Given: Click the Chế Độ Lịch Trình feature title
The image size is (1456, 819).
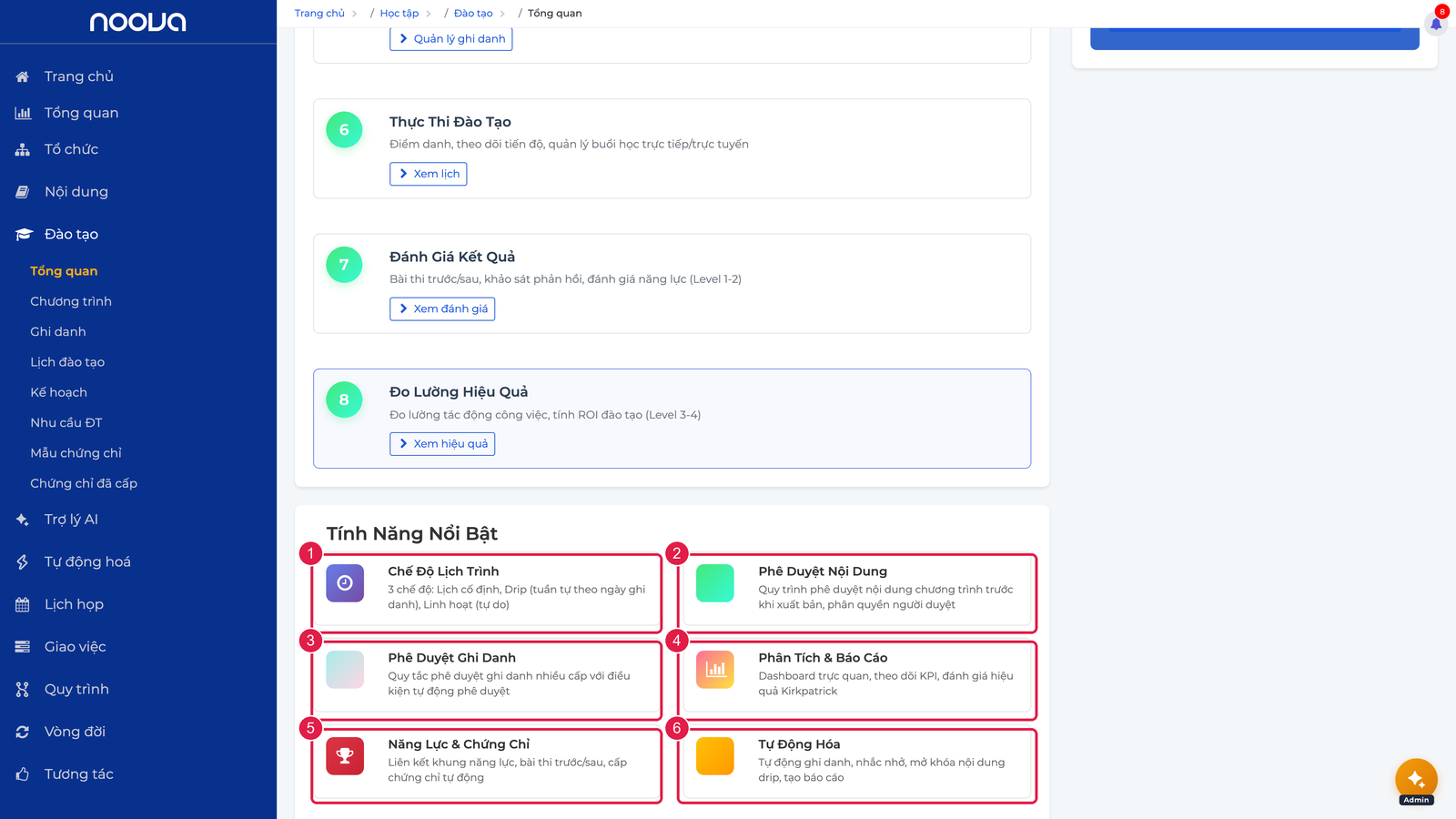Looking at the screenshot, I should pyautogui.click(x=443, y=571).
